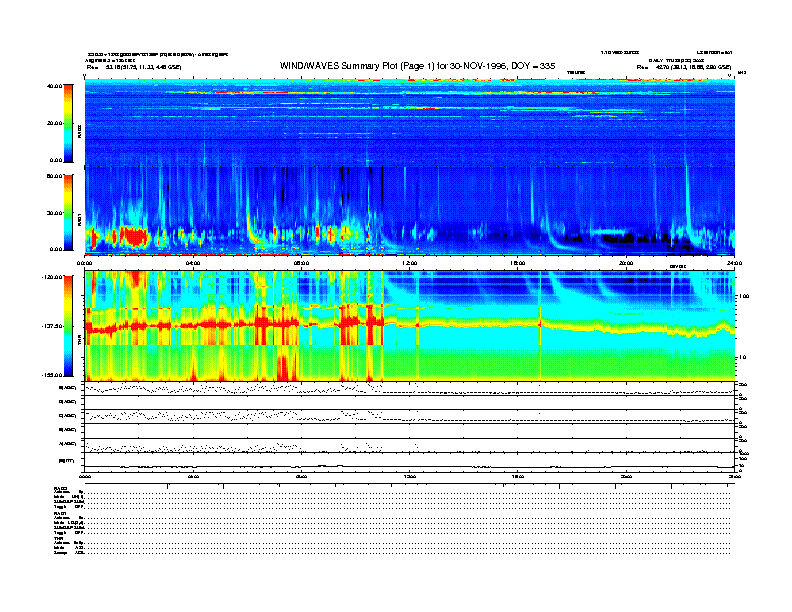Click the -155.00 label on TNR scale
Viewport: 792px width, 612px height.
tap(52, 375)
